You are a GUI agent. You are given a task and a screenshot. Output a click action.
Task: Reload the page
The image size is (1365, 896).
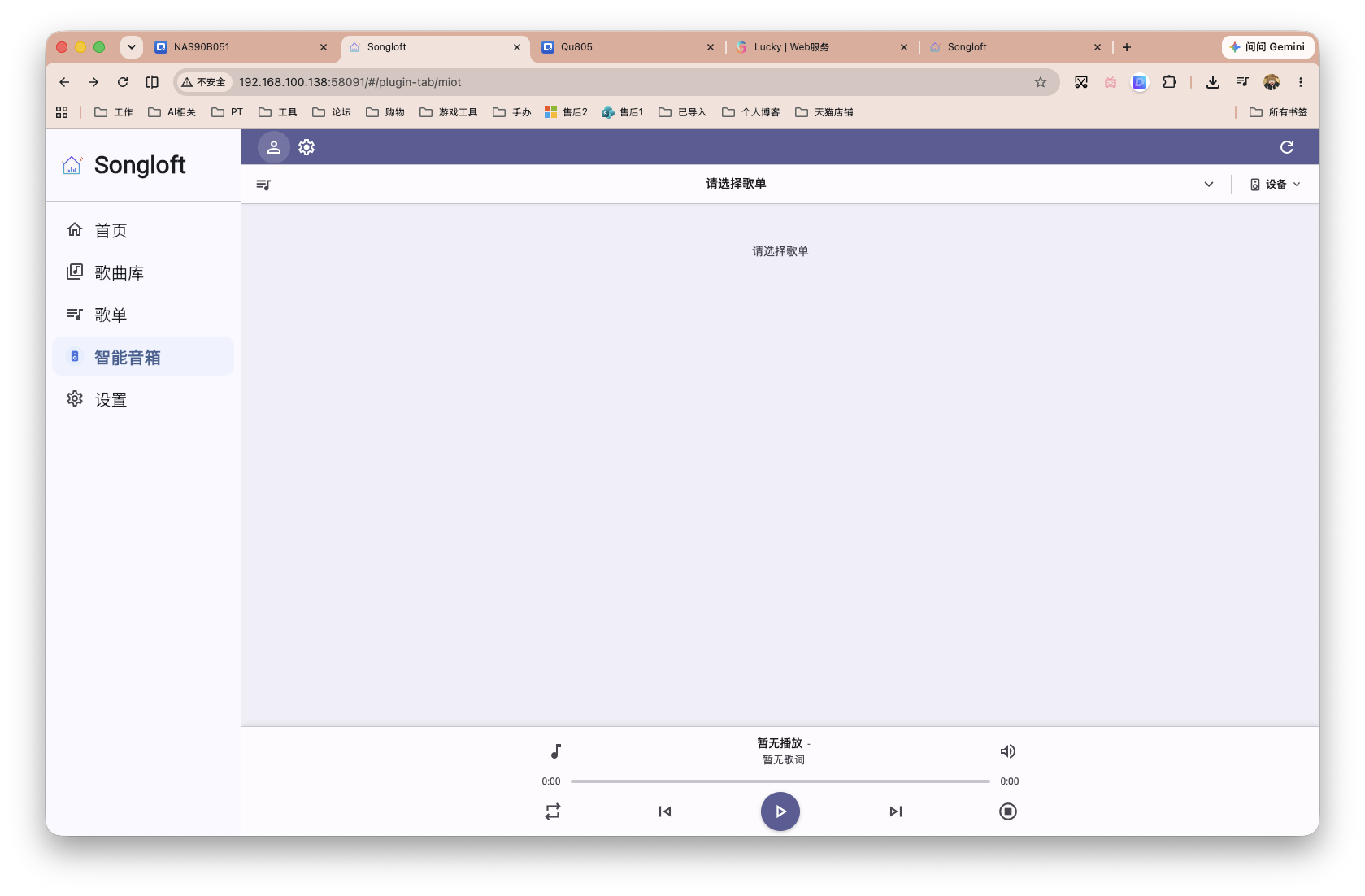(x=123, y=82)
